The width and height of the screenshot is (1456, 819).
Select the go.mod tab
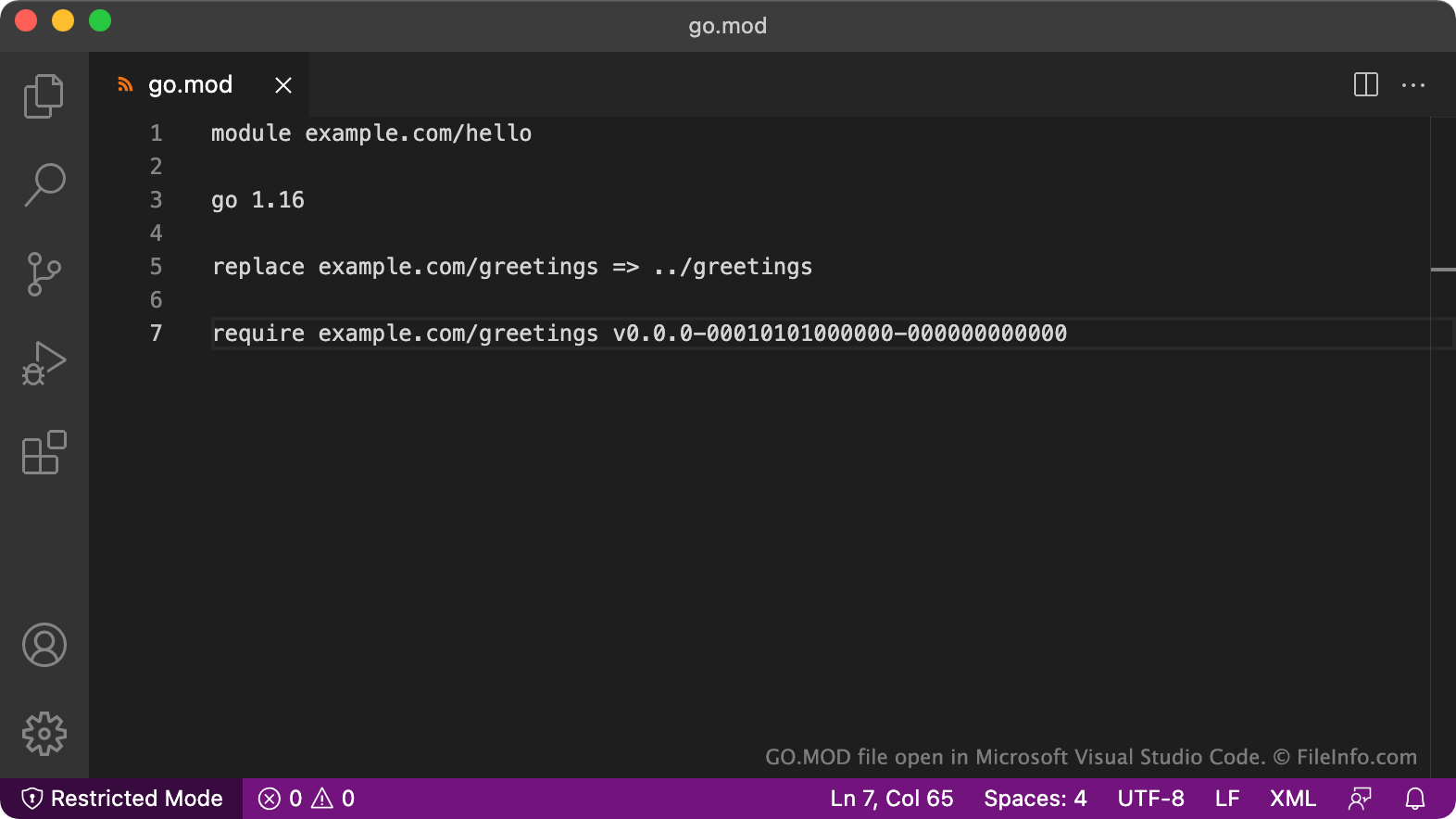coord(199,84)
